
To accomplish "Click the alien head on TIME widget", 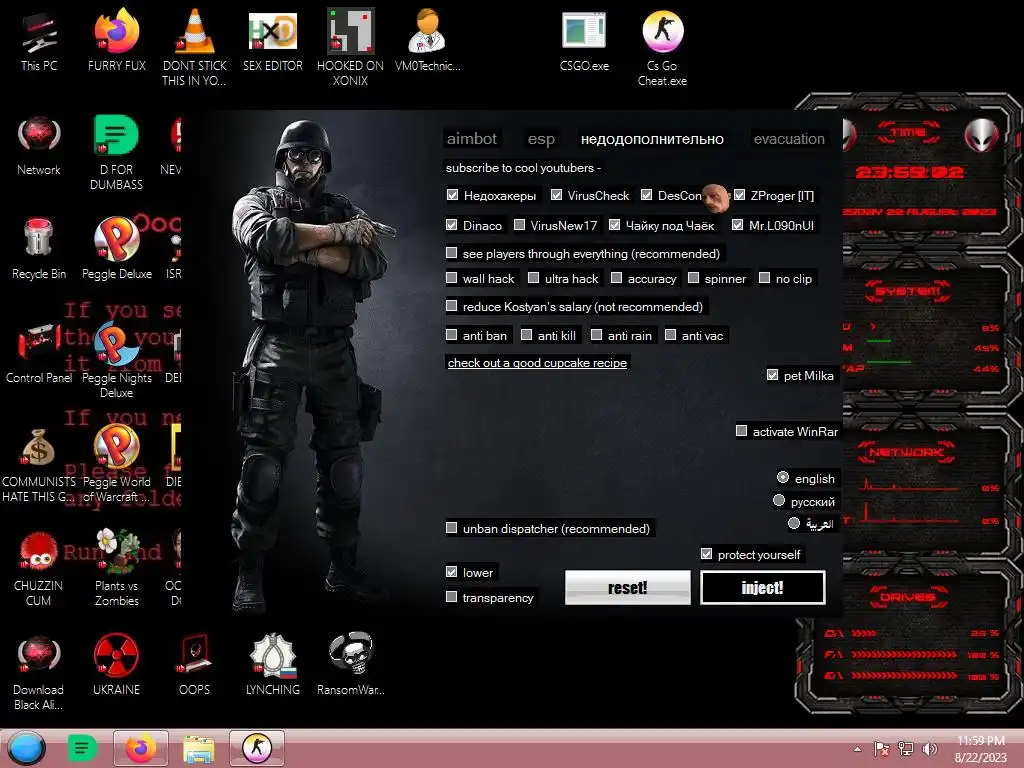I will 981,136.
